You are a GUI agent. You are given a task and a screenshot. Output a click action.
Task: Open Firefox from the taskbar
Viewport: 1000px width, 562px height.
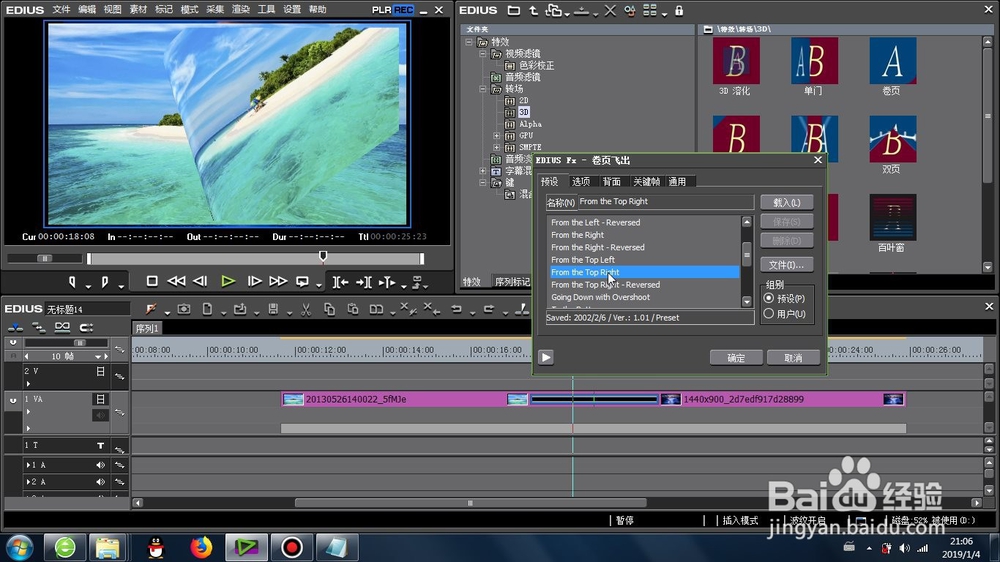202,547
